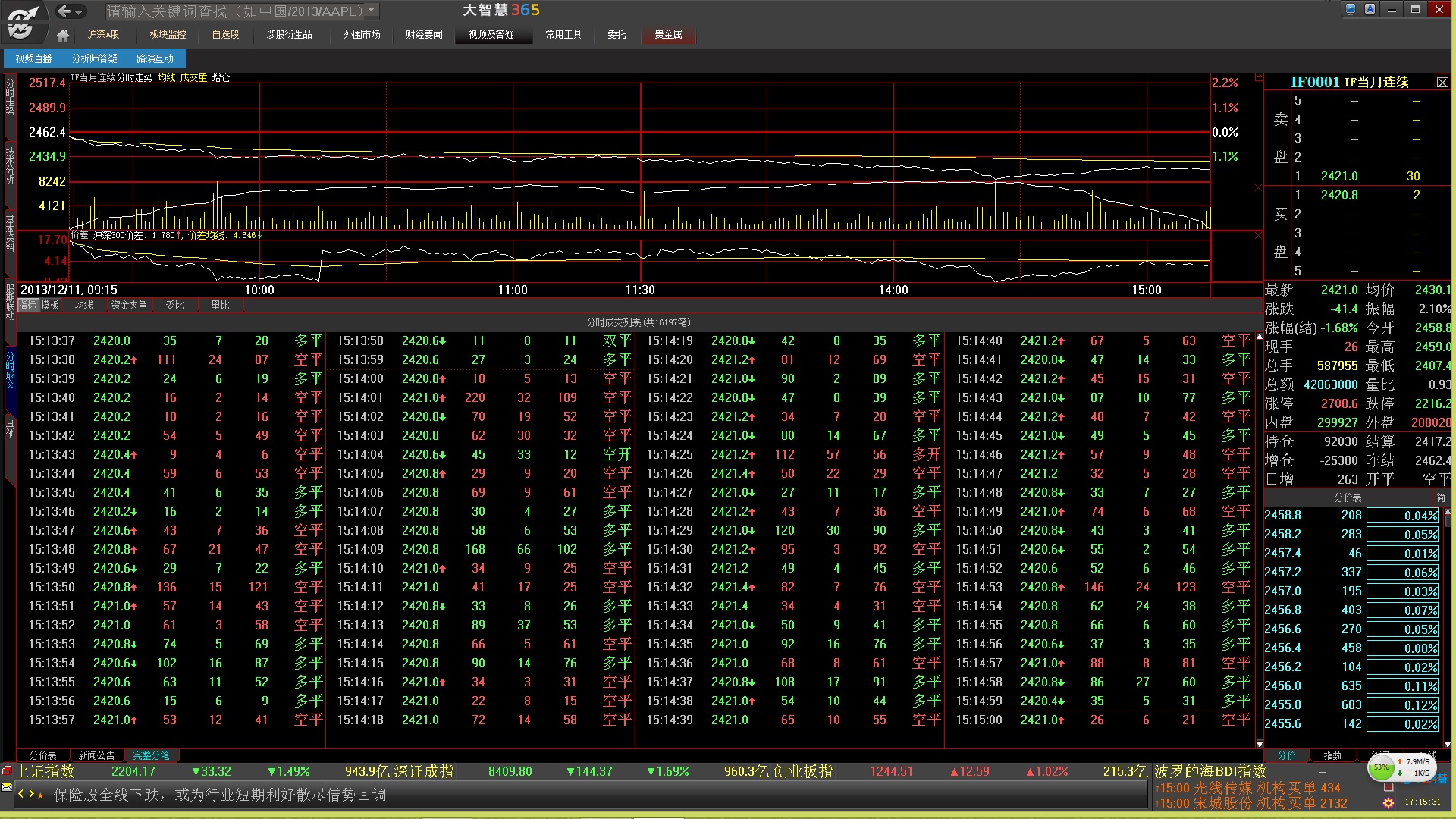Open the 委托 menu
This screenshot has width=1456, height=819.
pos(617,35)
